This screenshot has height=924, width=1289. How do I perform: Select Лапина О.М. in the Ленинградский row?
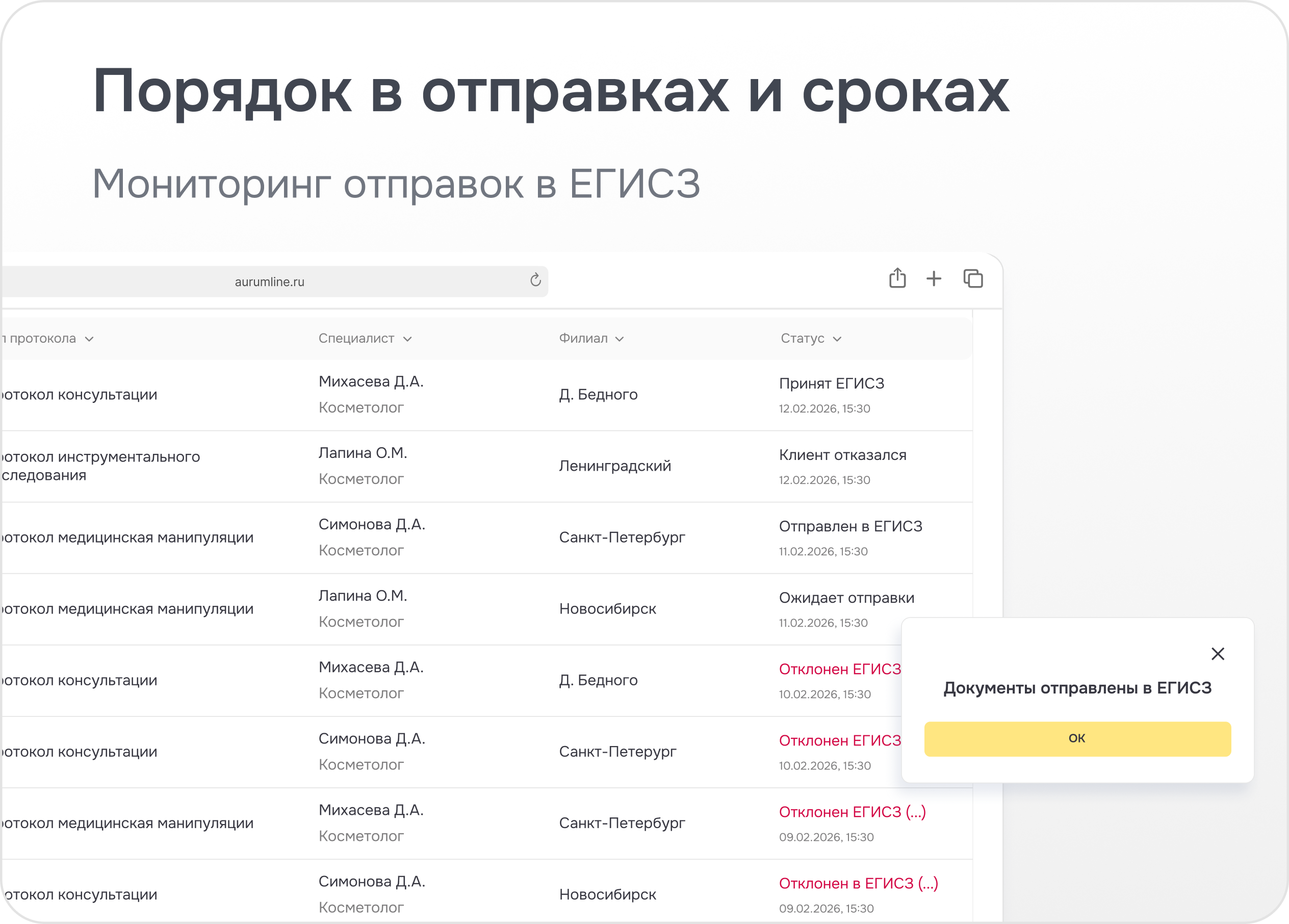click(363, 453)
